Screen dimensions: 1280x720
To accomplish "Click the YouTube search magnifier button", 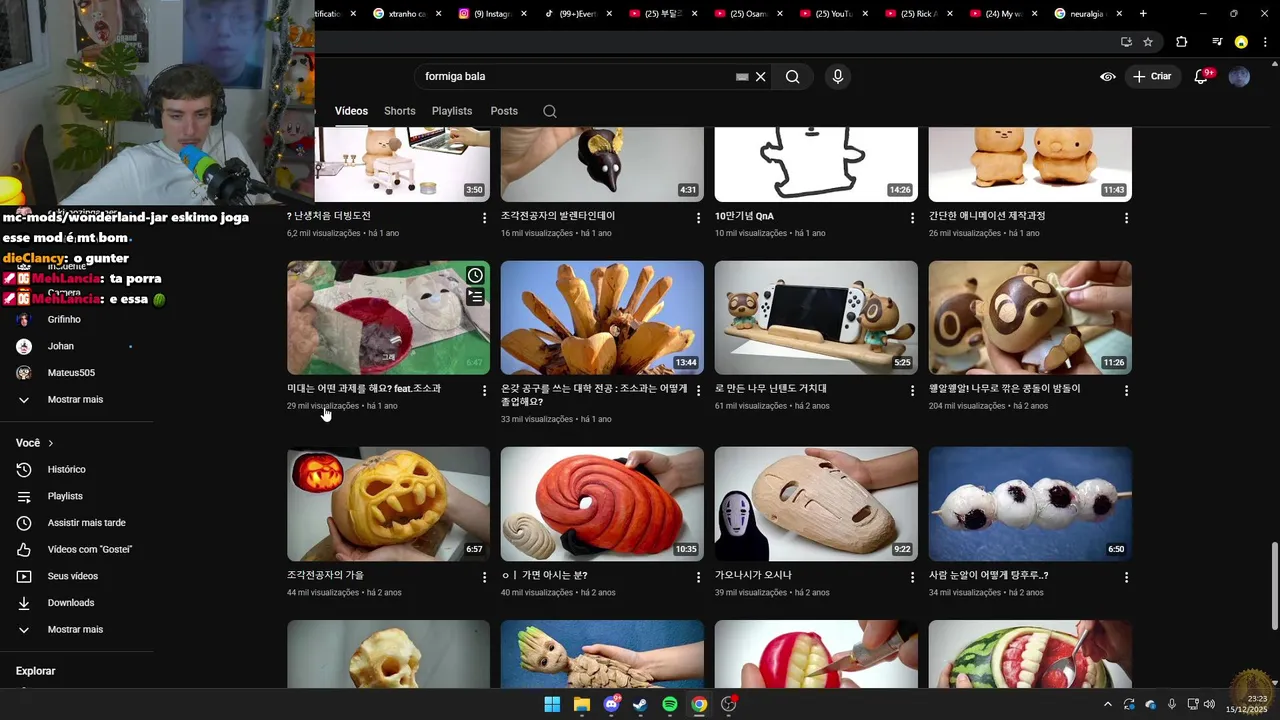I will (x=792, y=76).
